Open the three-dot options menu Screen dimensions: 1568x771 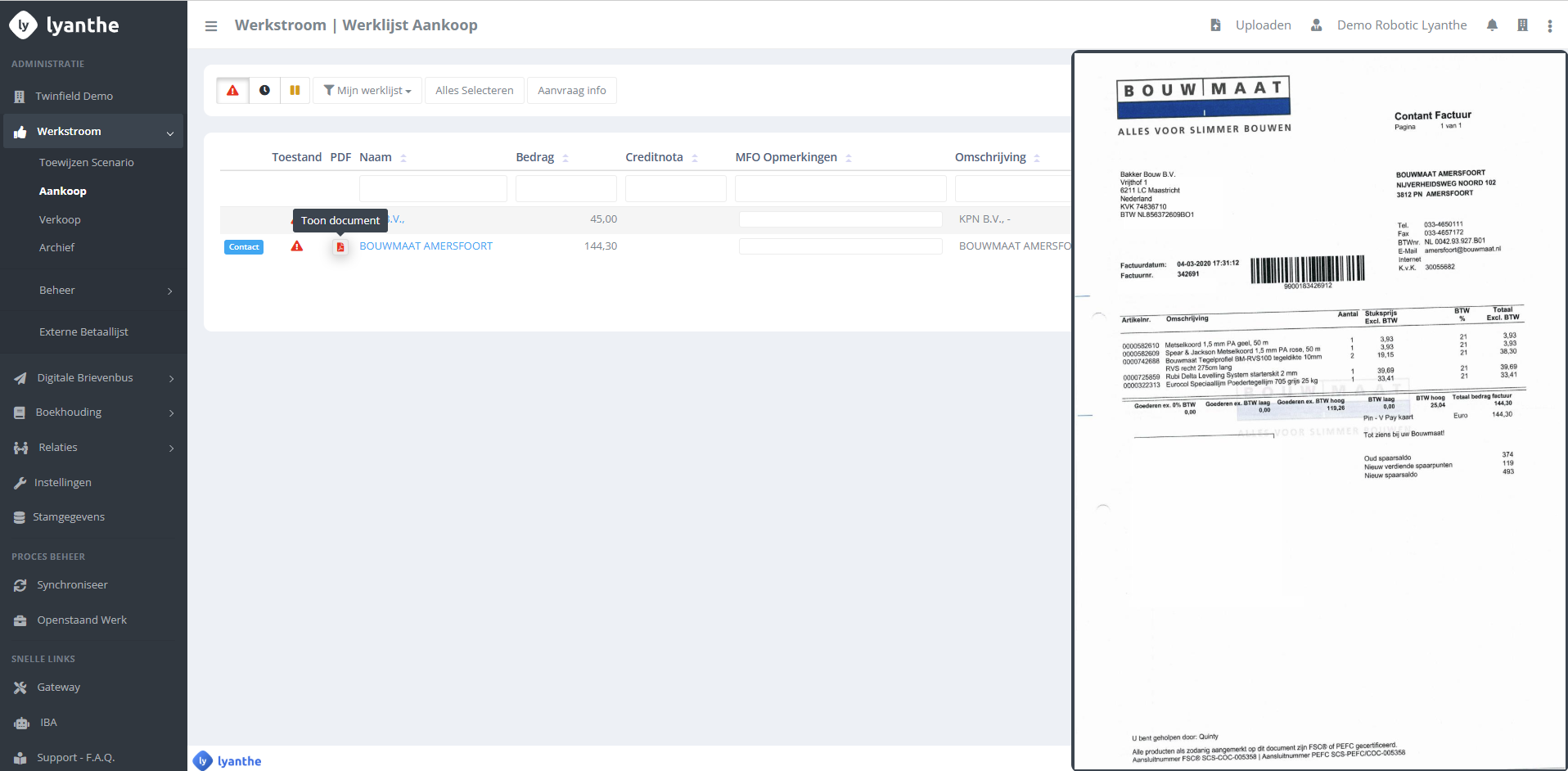(x=1549, y=26)
